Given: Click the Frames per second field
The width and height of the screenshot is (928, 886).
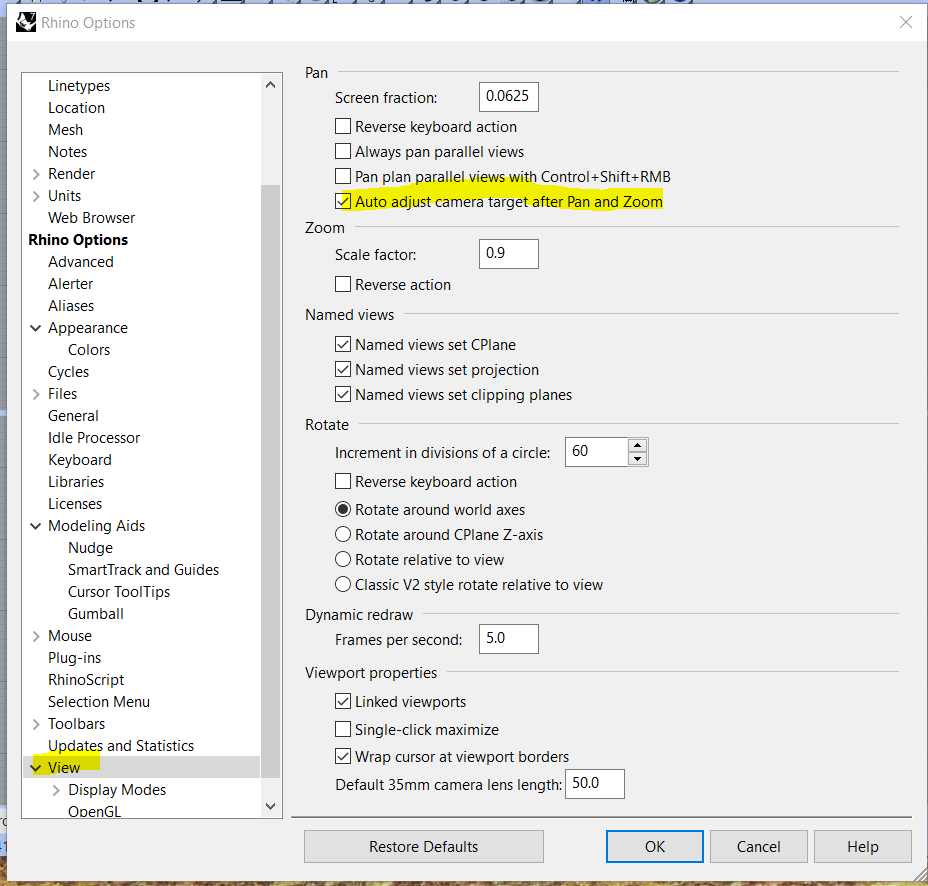Looking at the screenshot, I should 508,639.
